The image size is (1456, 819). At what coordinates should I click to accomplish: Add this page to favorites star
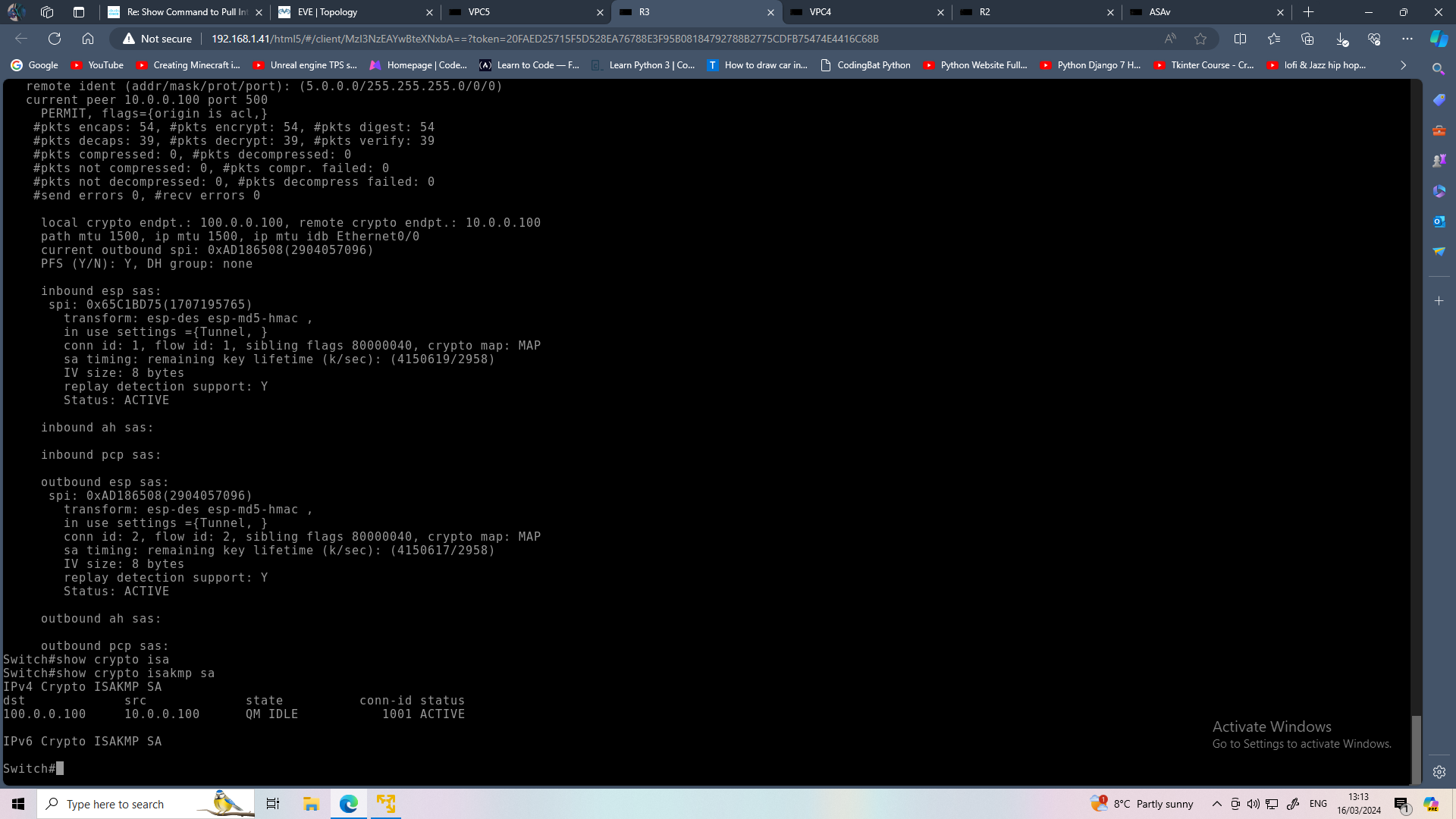1200,39
